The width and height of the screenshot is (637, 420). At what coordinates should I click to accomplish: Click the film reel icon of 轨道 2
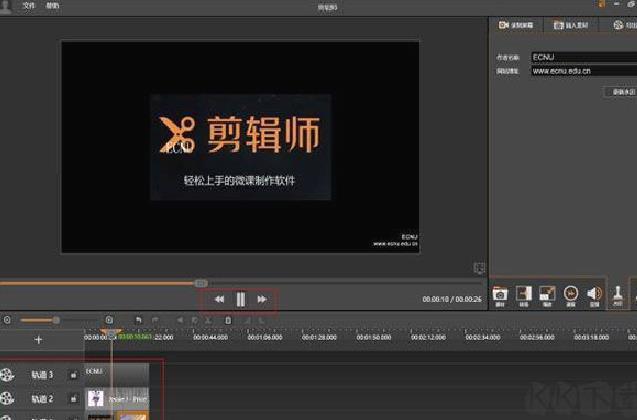coord(7,398)
